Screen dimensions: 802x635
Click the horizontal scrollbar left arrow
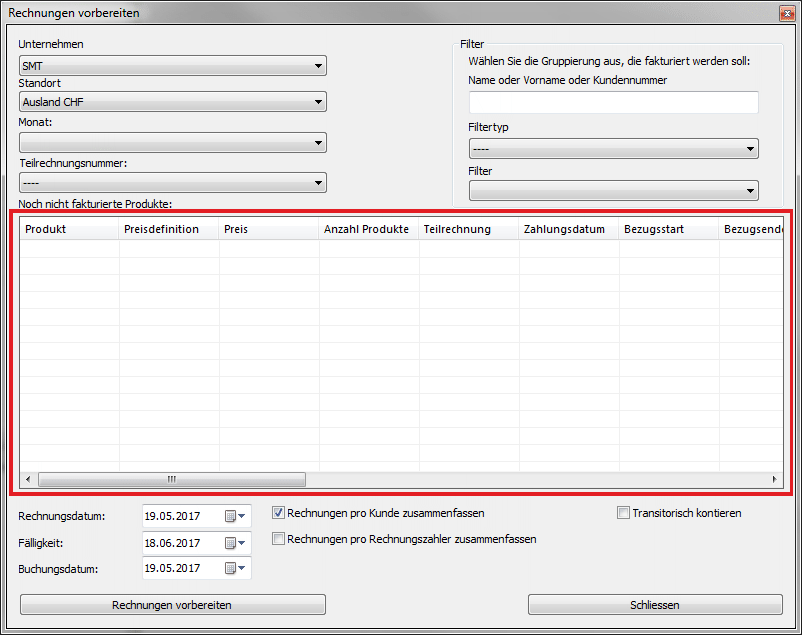click(x=28, y=480)
